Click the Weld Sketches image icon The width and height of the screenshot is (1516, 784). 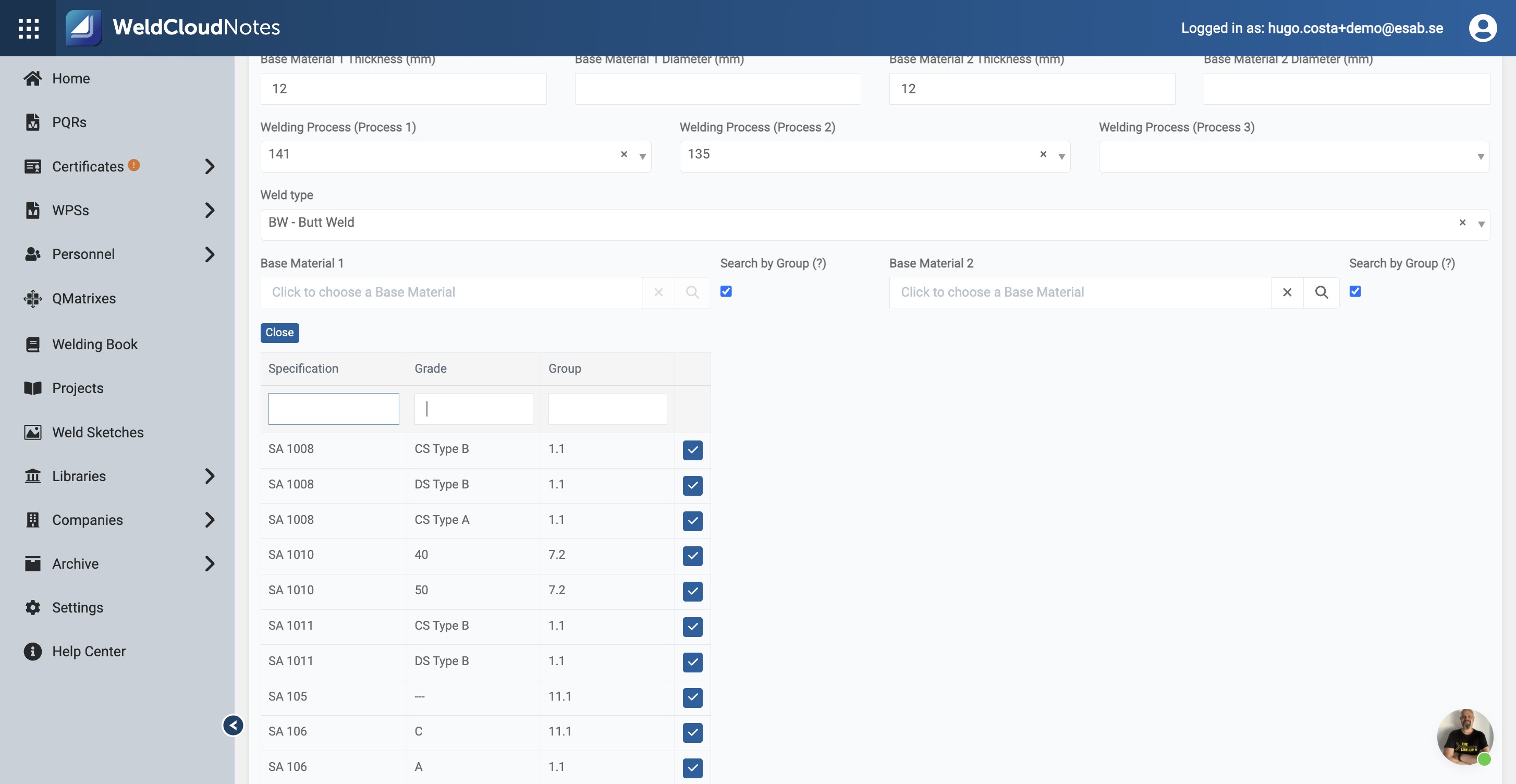pyautogui.click(x=33, y=432)
